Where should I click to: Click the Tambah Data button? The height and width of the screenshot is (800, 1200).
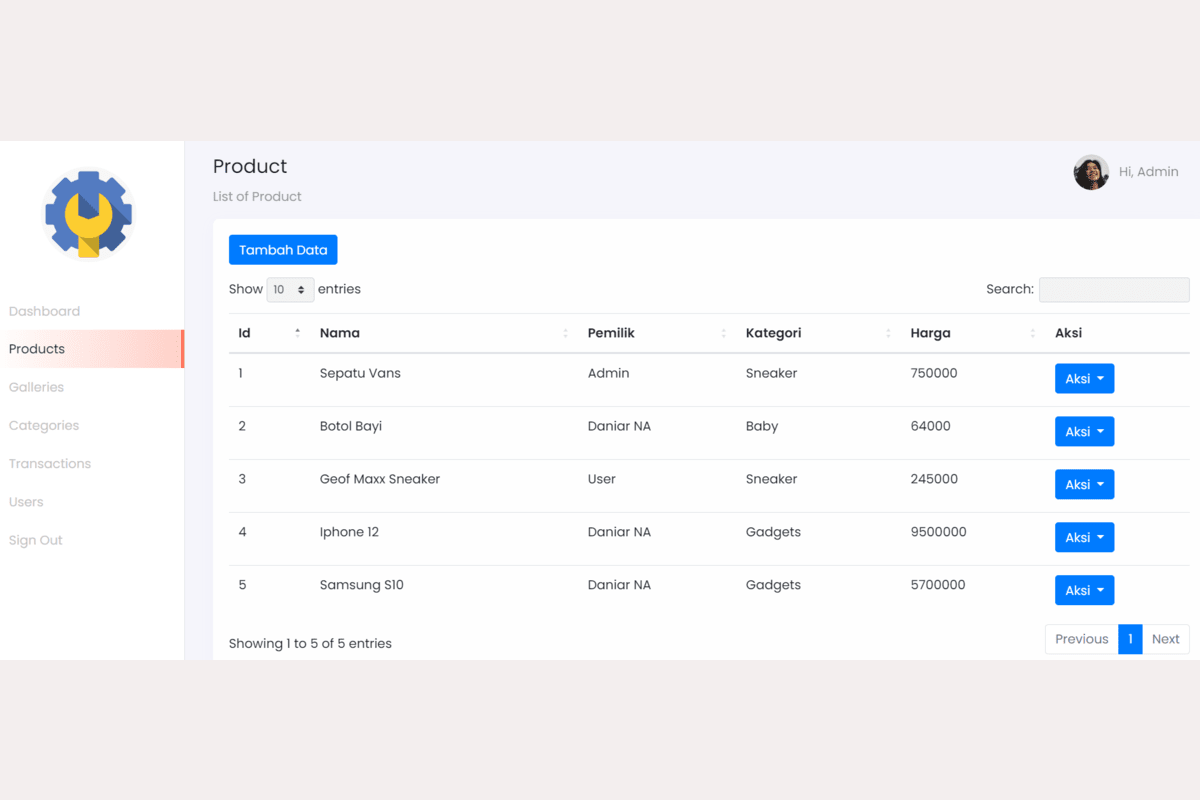pos(283,250)
